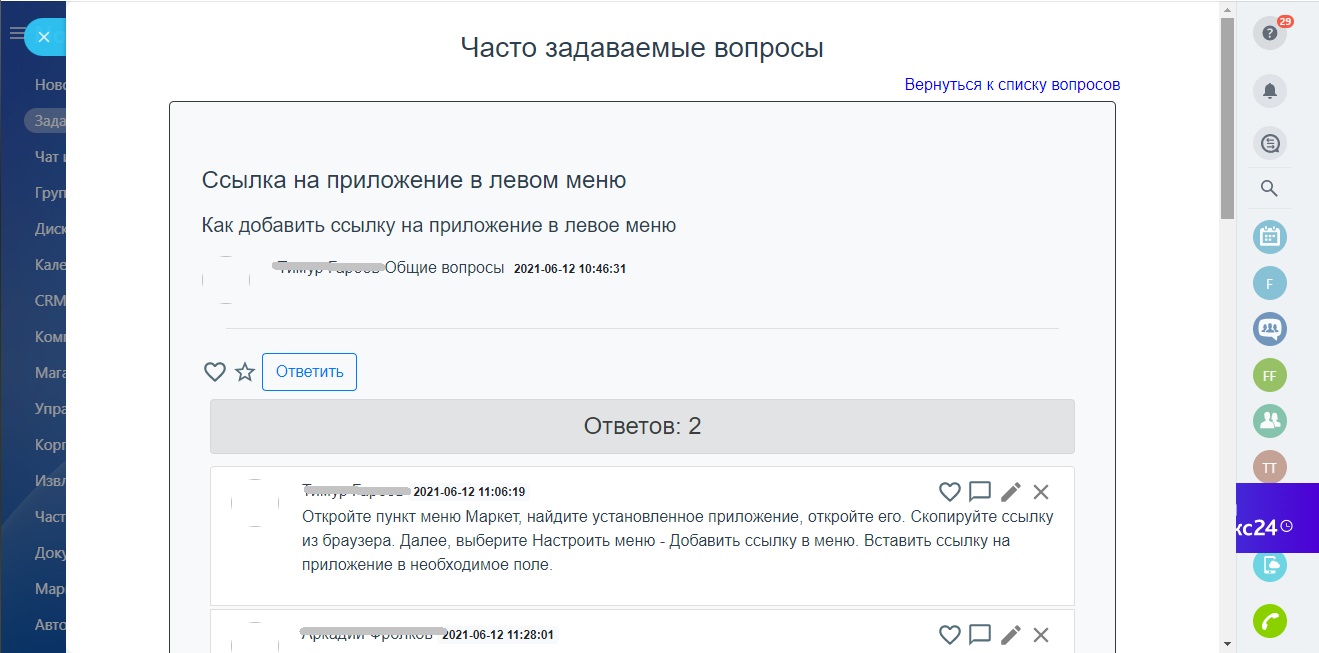Viewport: 1319px width, 653px height.
Task: Open the notifications bell
Action: [1270, 91]
